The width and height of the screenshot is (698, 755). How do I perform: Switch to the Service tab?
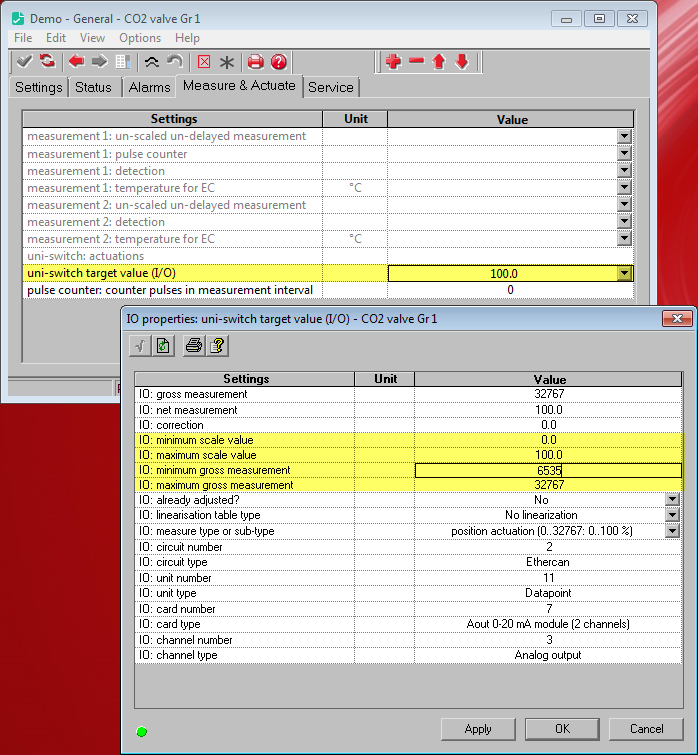click(x=331, y=87)
